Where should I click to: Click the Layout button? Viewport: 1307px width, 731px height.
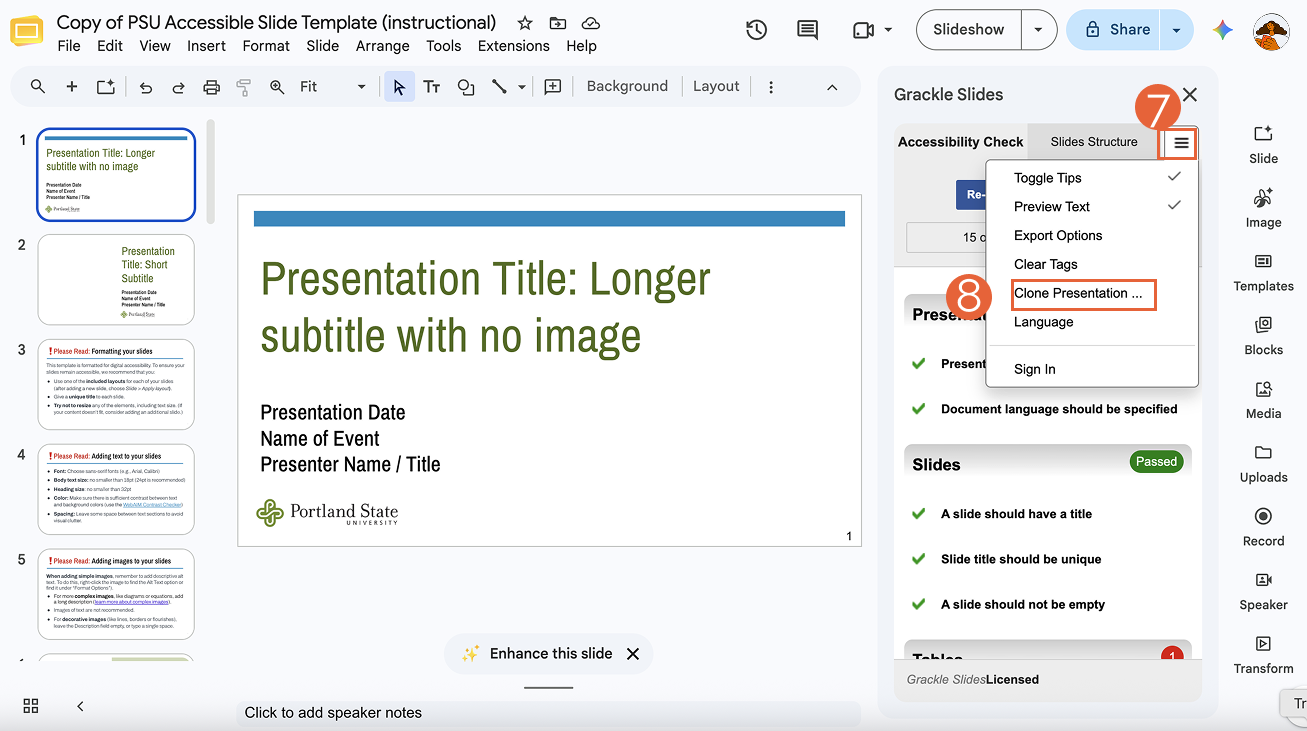(716, 87)
